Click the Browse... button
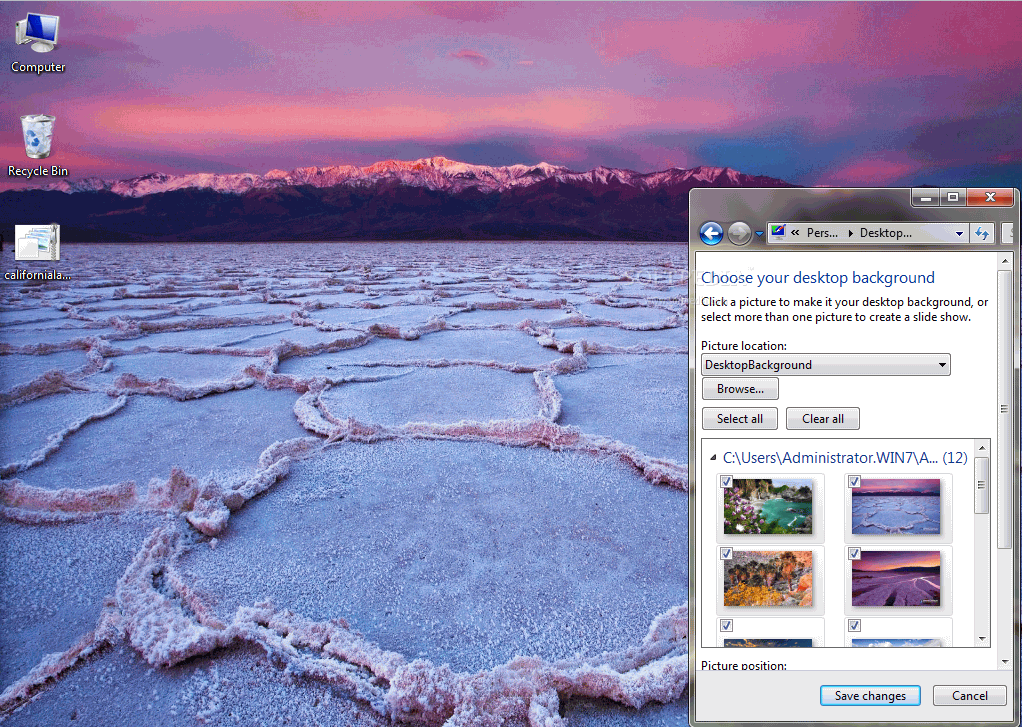Image resolution: width=1022 pixels, height=727 pixels. point(740,389)
